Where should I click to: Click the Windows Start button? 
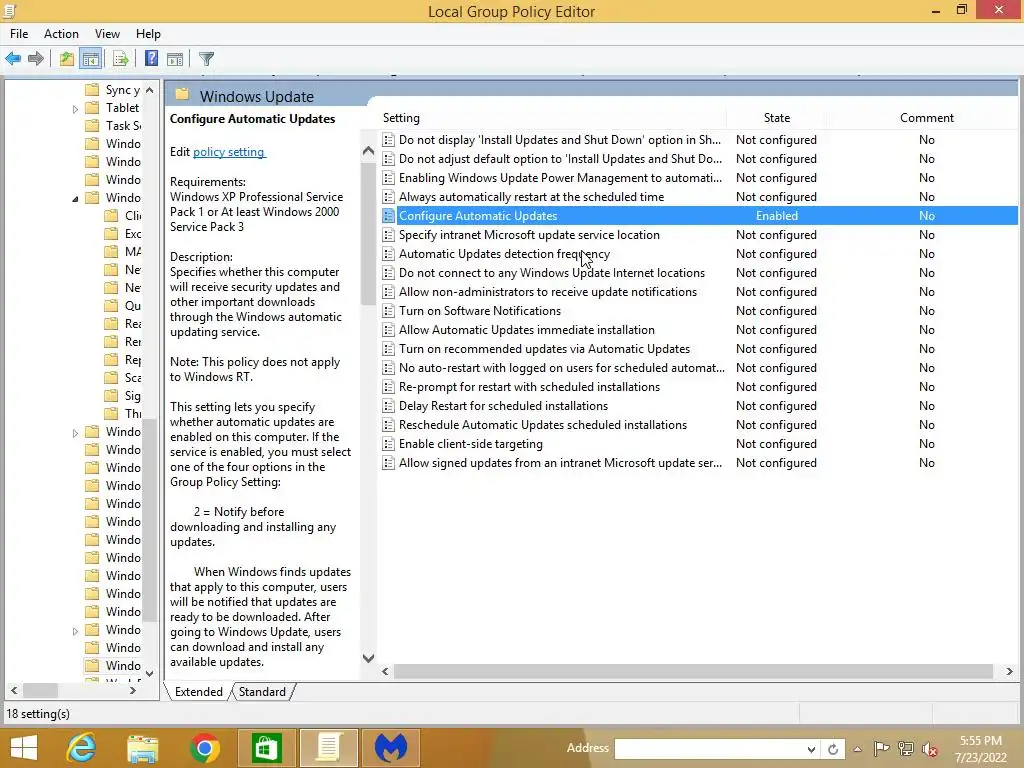(24, 748)
